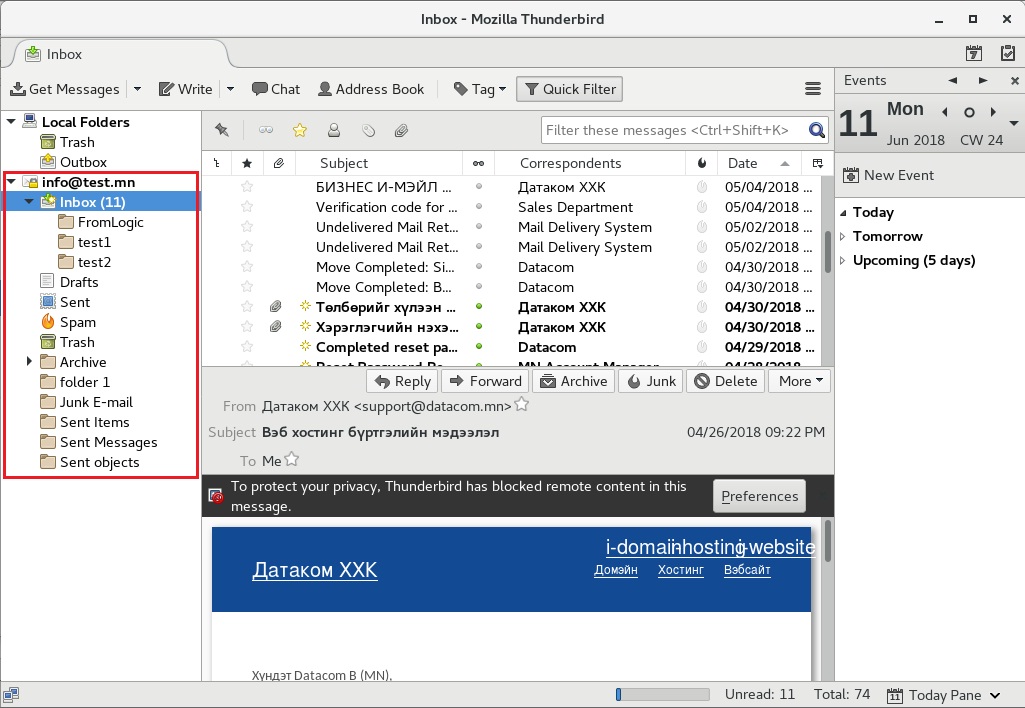Sort by attachment column header
Viewport: 1025px width, 708px height.
279,163
